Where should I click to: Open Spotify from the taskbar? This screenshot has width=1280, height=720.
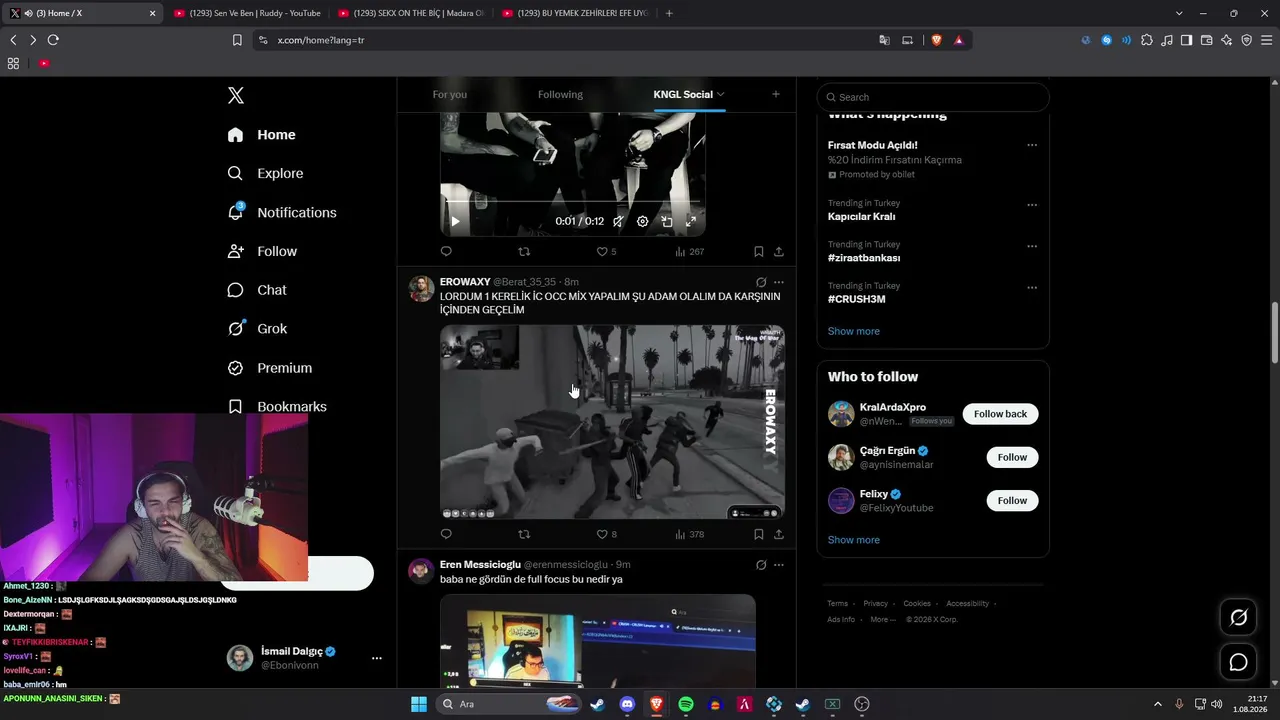point(686,704)
